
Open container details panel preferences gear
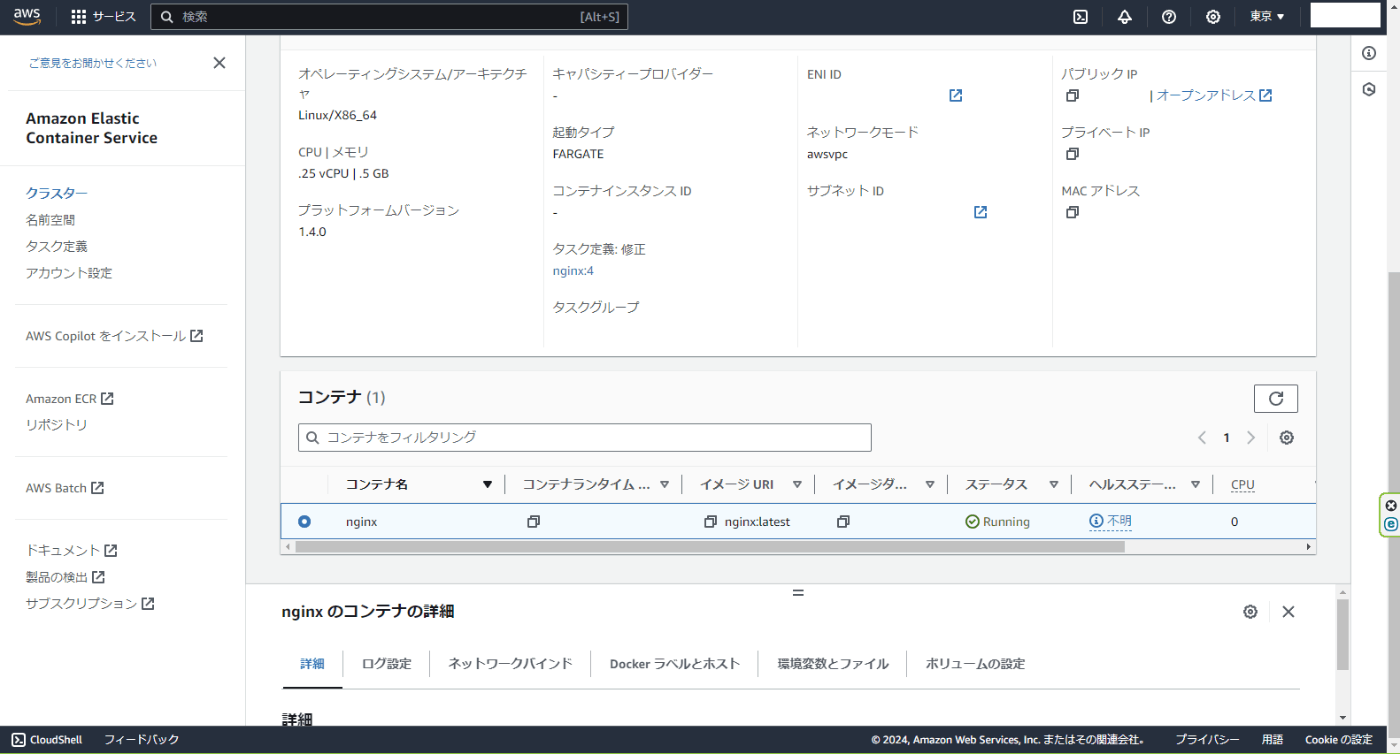[1250, 612]
